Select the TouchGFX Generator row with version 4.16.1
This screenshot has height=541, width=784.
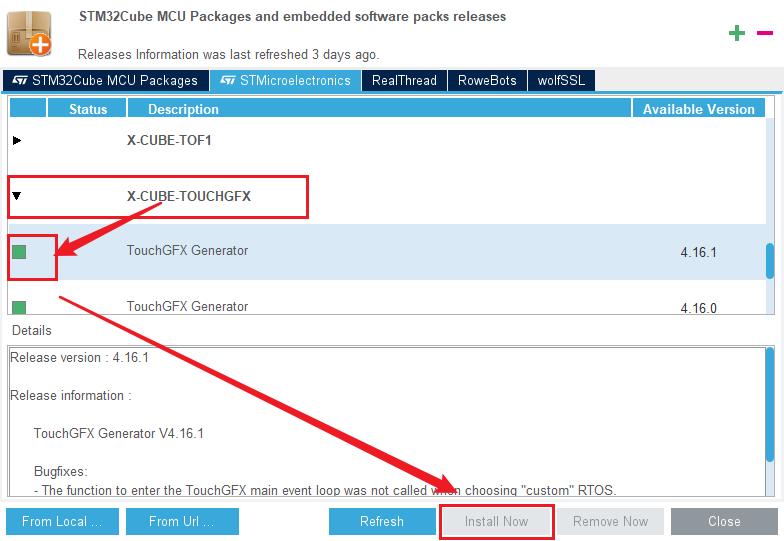[x=386, y=252]
